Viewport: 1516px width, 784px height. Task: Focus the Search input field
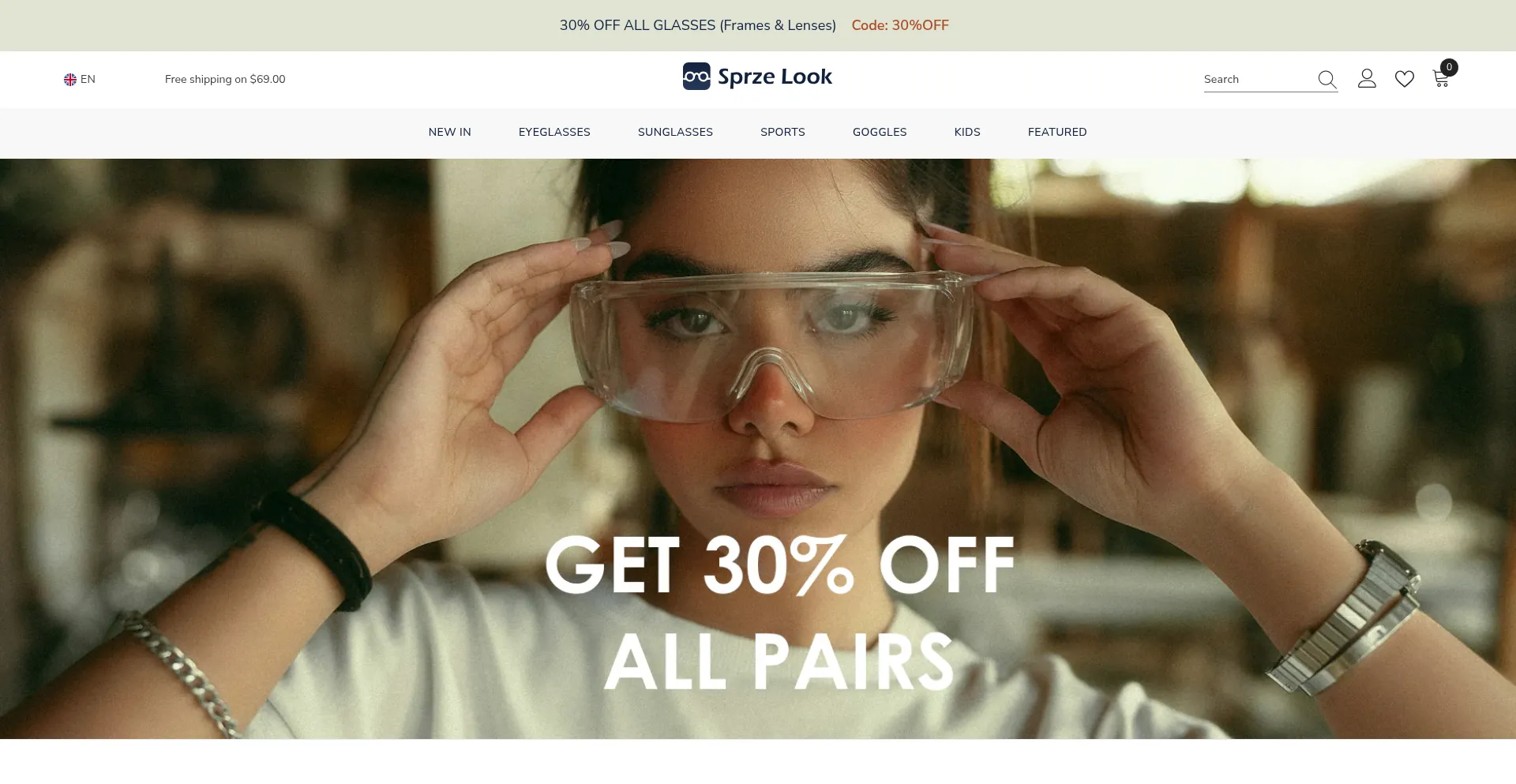point(1258,80)
